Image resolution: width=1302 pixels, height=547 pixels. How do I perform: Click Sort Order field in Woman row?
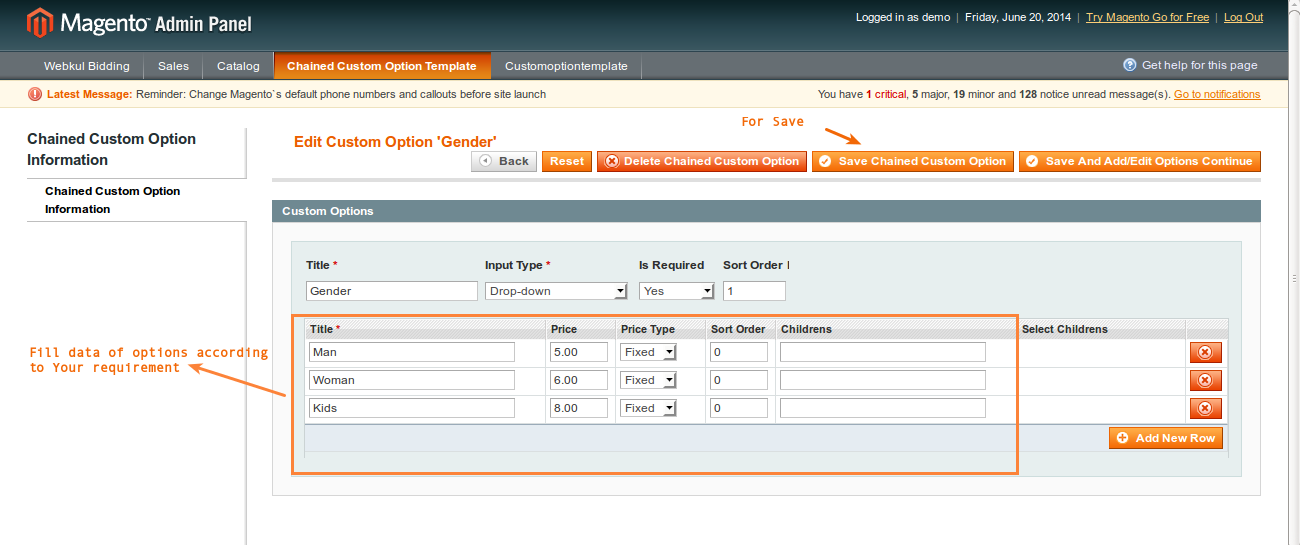(739, 380)
